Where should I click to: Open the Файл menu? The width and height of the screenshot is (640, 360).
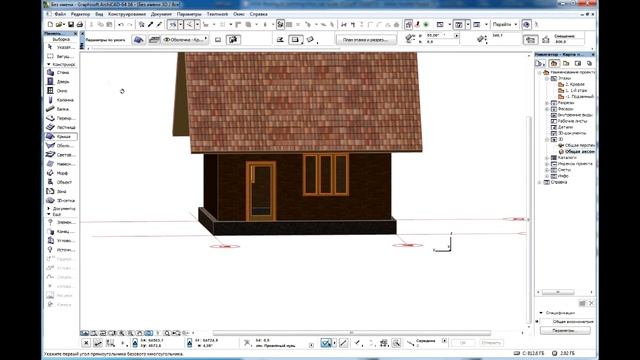point(60,14)
